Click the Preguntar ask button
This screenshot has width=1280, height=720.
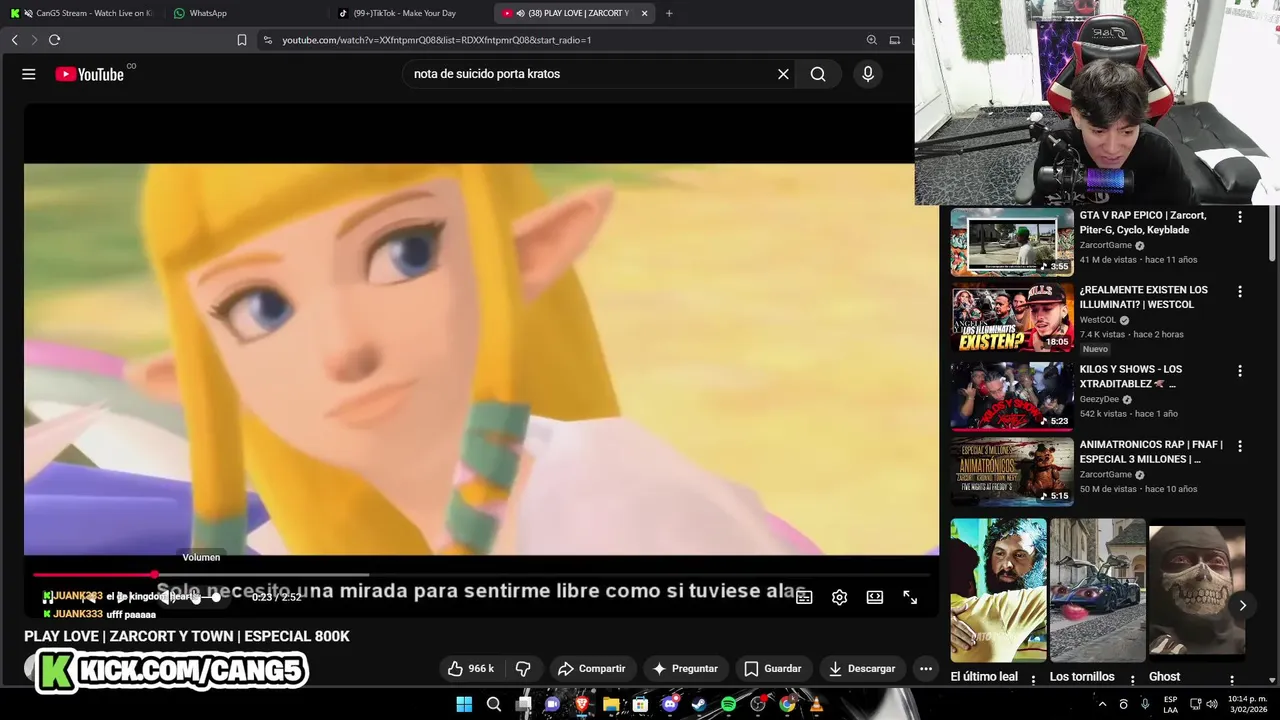coord(685,668)
